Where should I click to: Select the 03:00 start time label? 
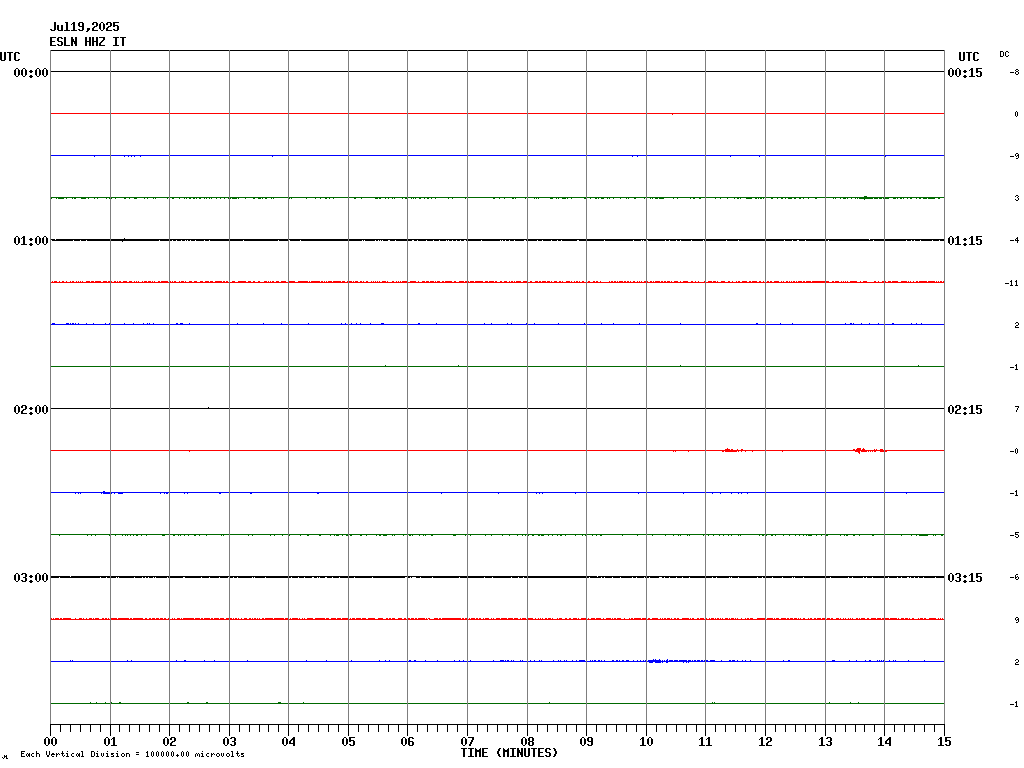click(x=31, y=578)
